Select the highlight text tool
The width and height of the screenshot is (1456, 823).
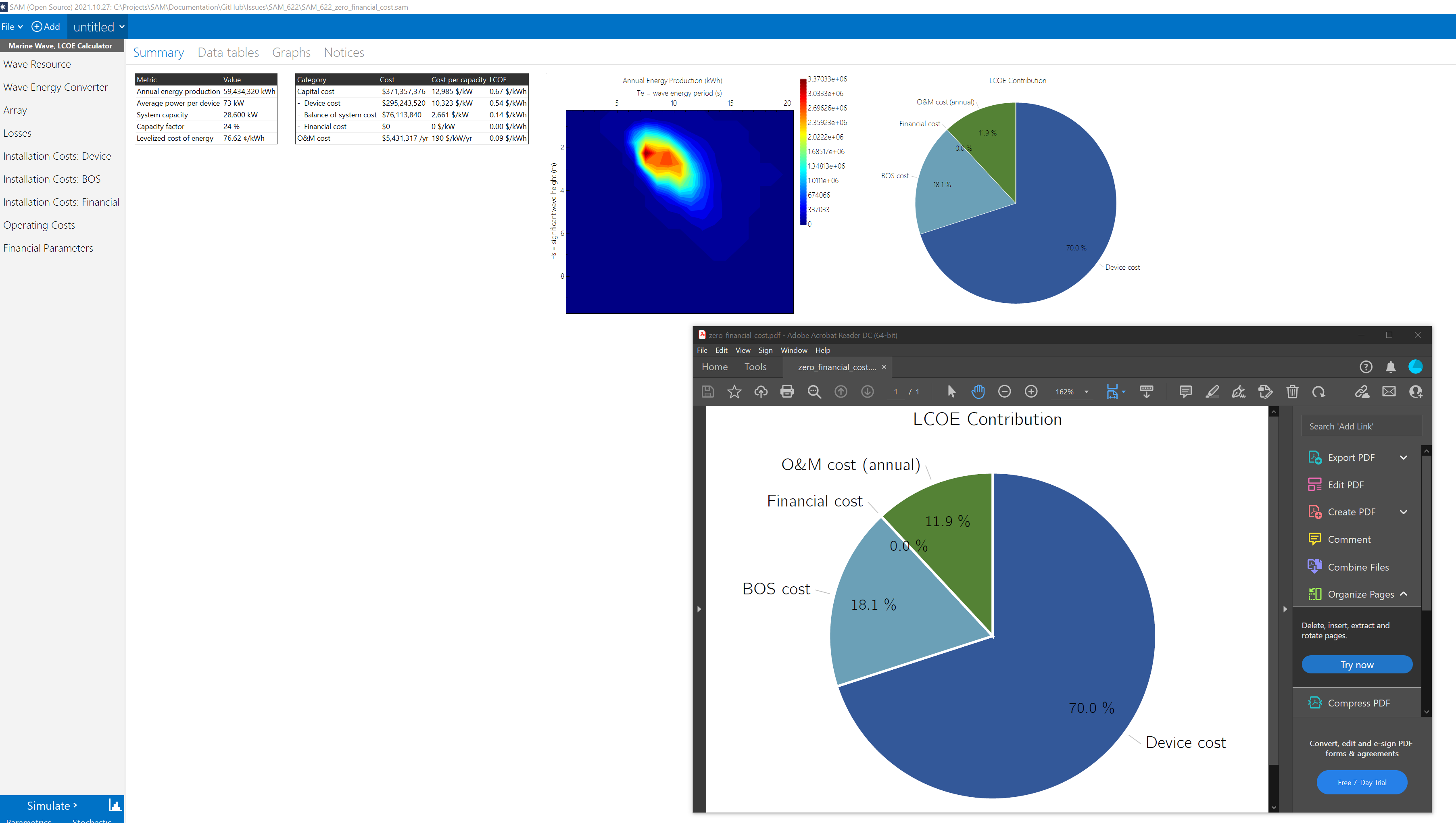(x=1212, y=391)
